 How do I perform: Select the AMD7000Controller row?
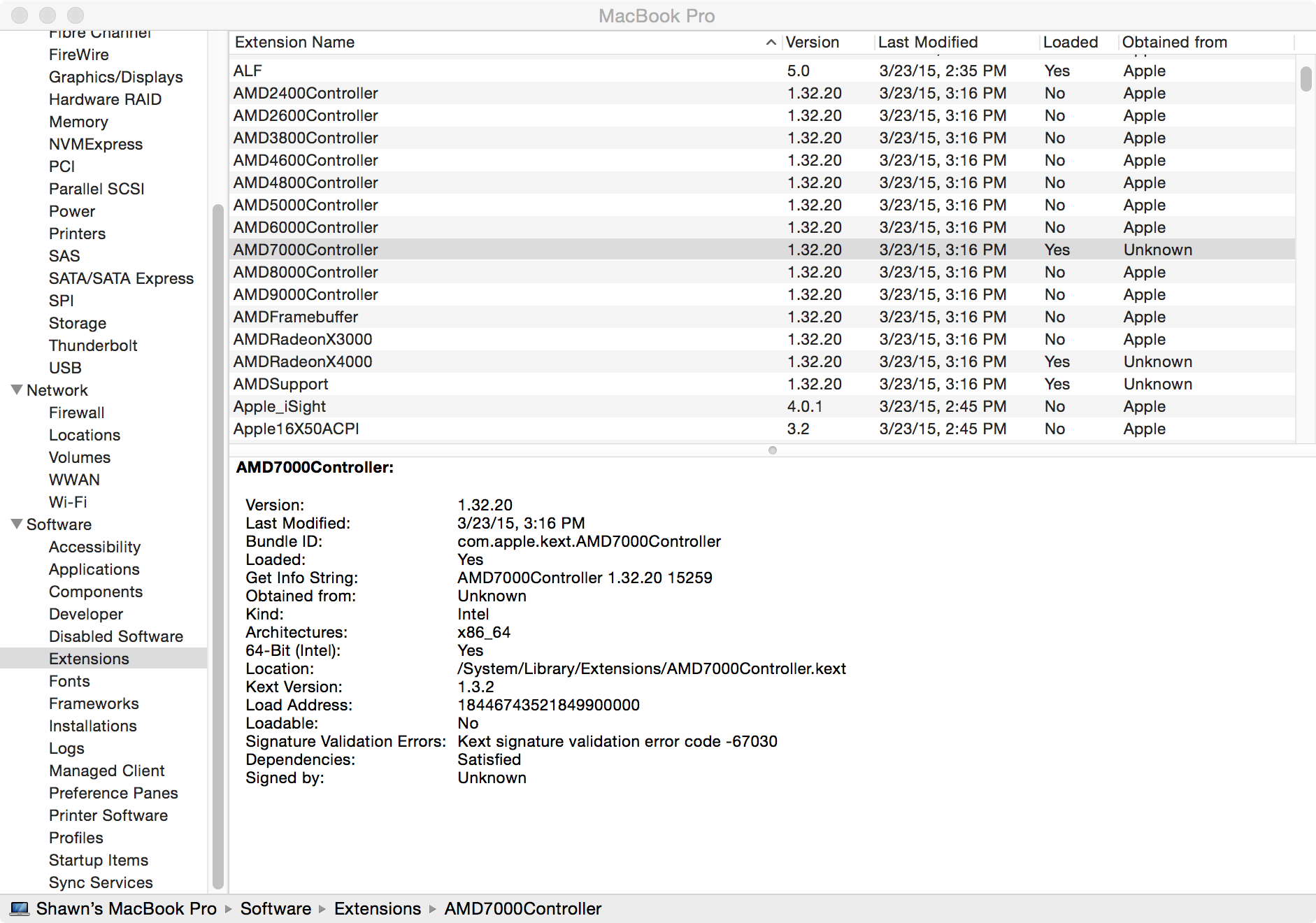coord(762,250)
